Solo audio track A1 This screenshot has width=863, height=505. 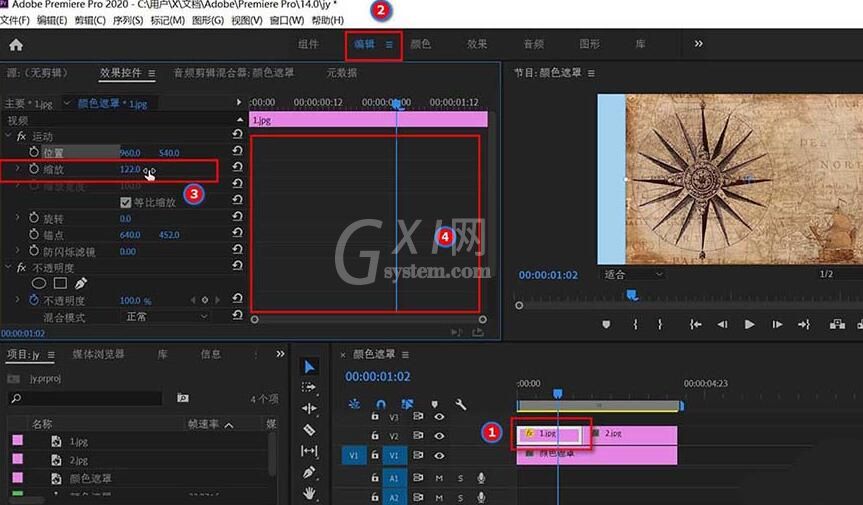coord(460,479)
